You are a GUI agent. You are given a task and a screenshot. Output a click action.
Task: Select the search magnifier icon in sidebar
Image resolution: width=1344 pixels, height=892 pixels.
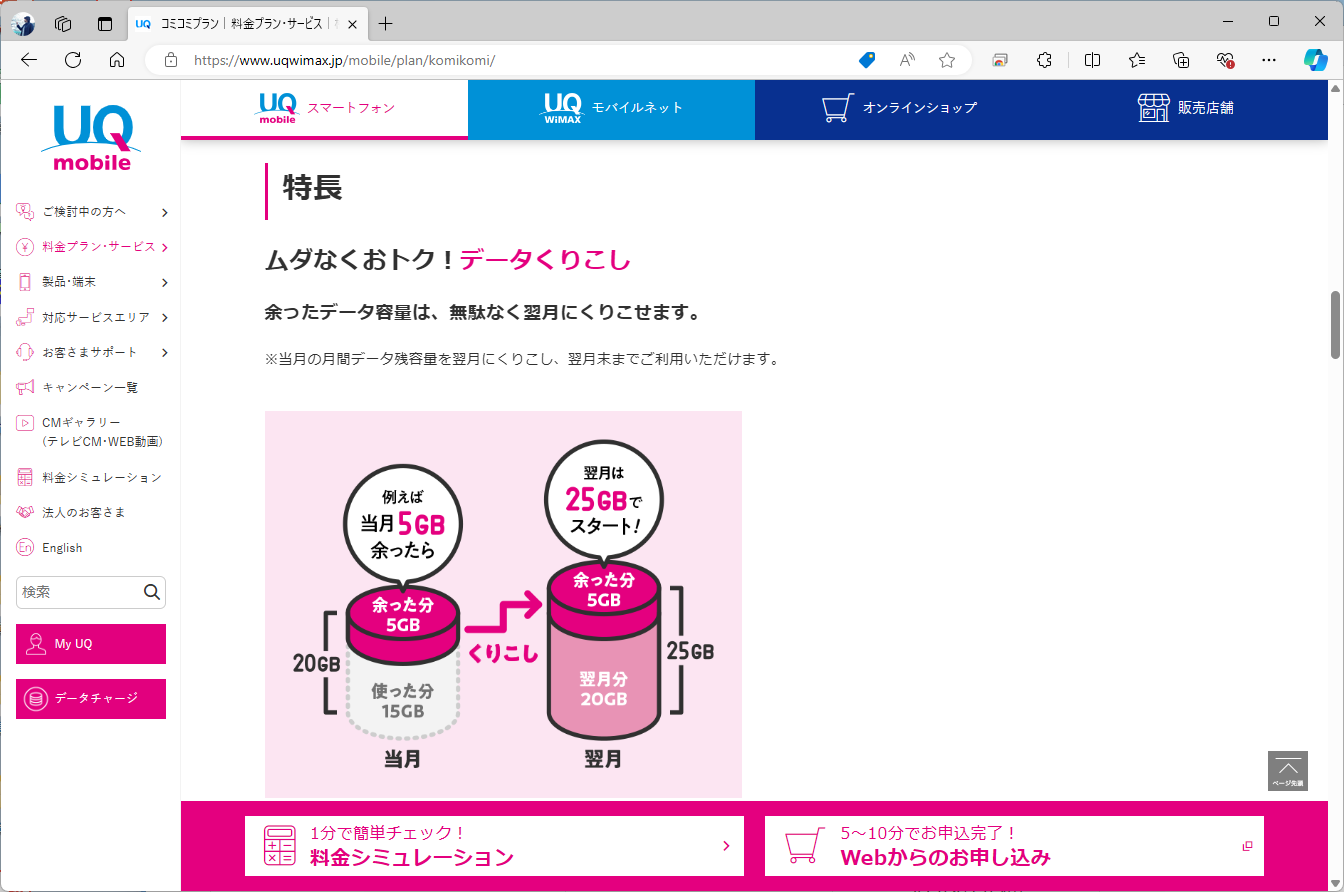coord(152,592)
